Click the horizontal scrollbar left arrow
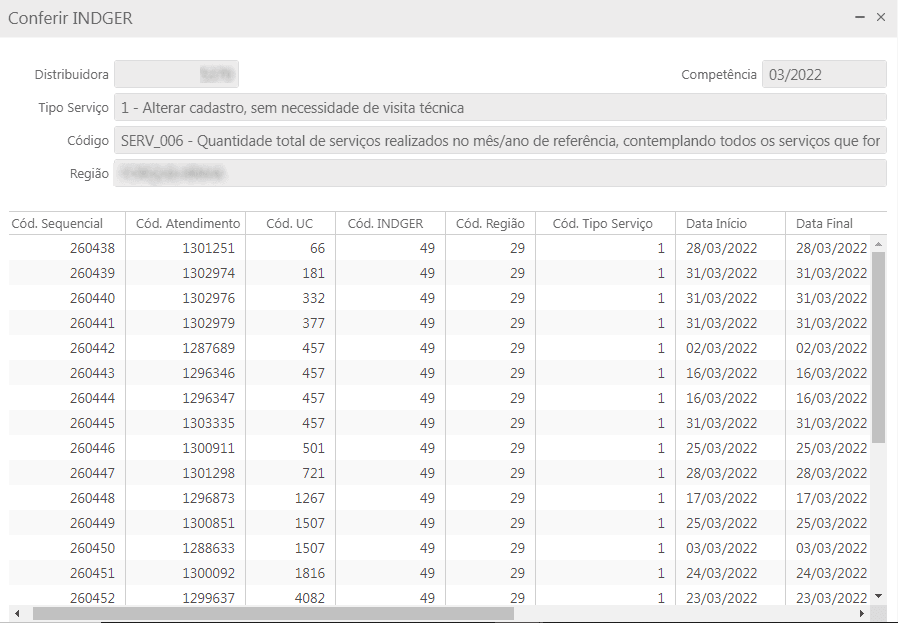Screen dimensions: 898x623 (x=17, y=613)
